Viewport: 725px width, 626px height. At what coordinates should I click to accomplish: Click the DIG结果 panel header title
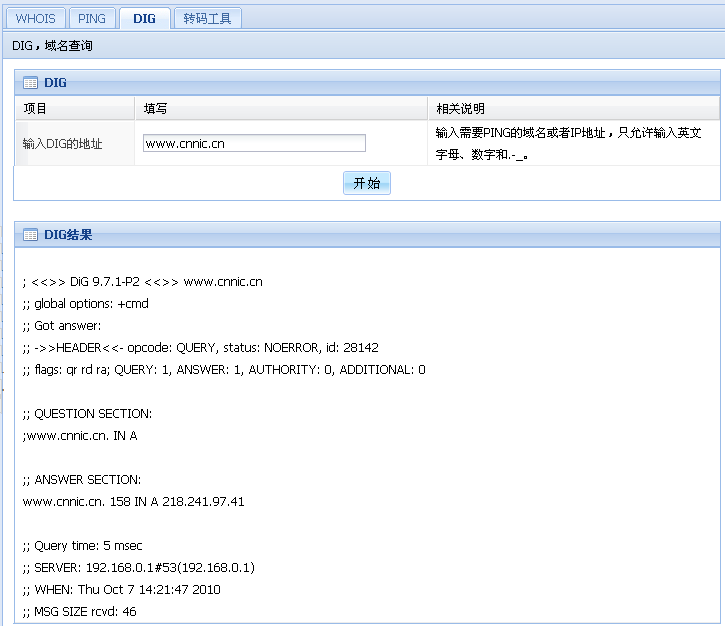[68, 235]
